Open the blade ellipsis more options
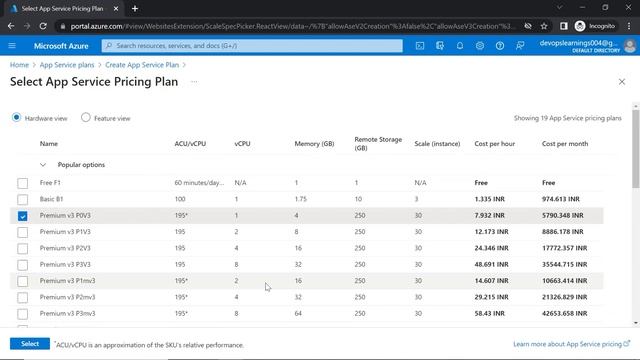Viewport: 640px width, 360px height. pos(194,82)
